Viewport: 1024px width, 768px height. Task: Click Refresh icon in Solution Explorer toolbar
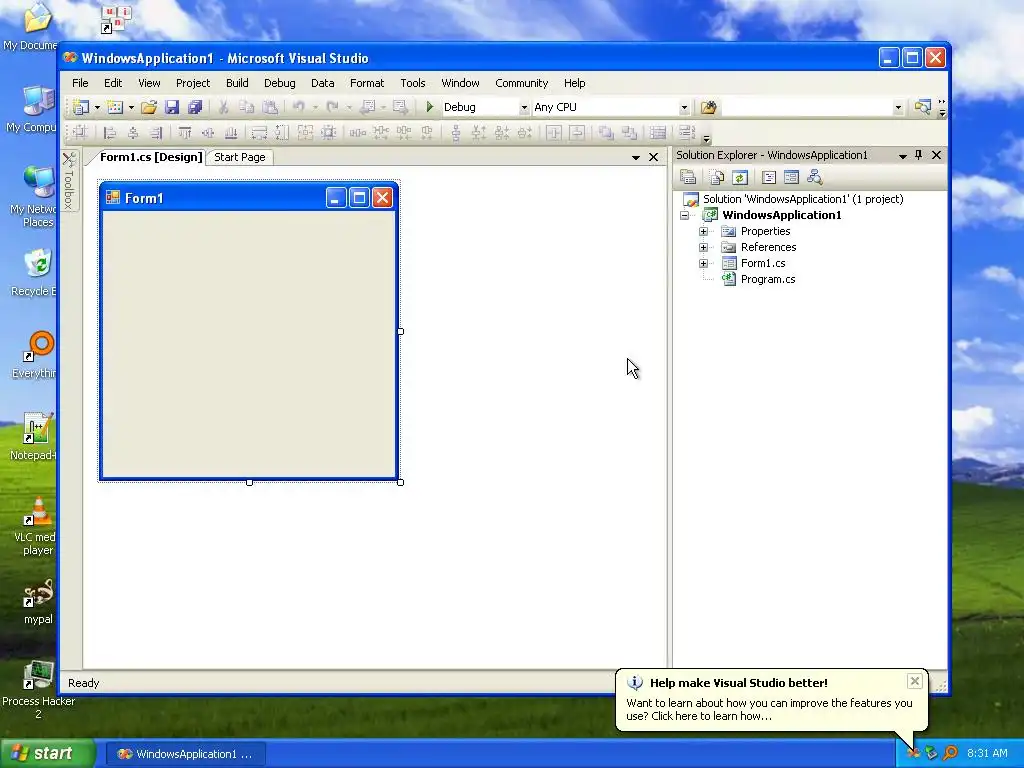739,177
